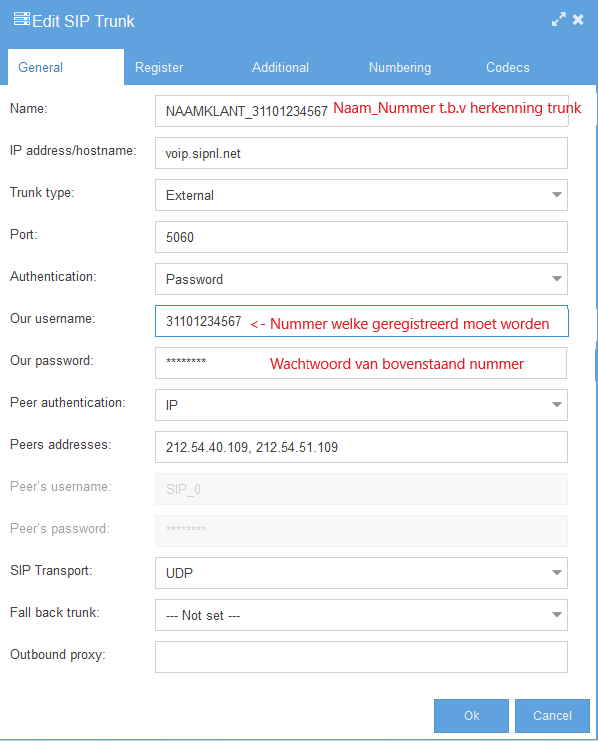Open the Authentication dropdown
Image resolution: width=598 pixels, height=741 pixels.
pyautogui.click(x=361, y=279)
